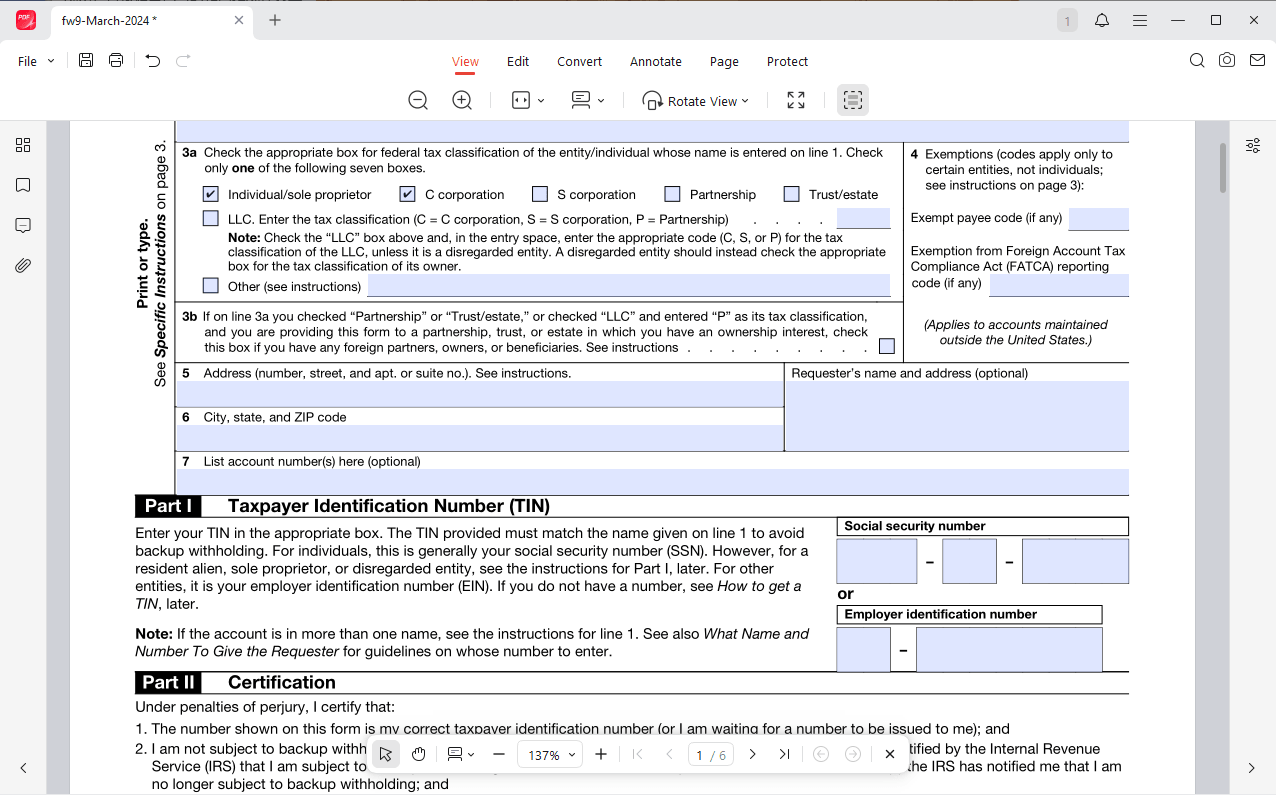Check the S corporation box
Image resolution: width=1276 pixels, height=795 pixels.
(x=540, y=194)
